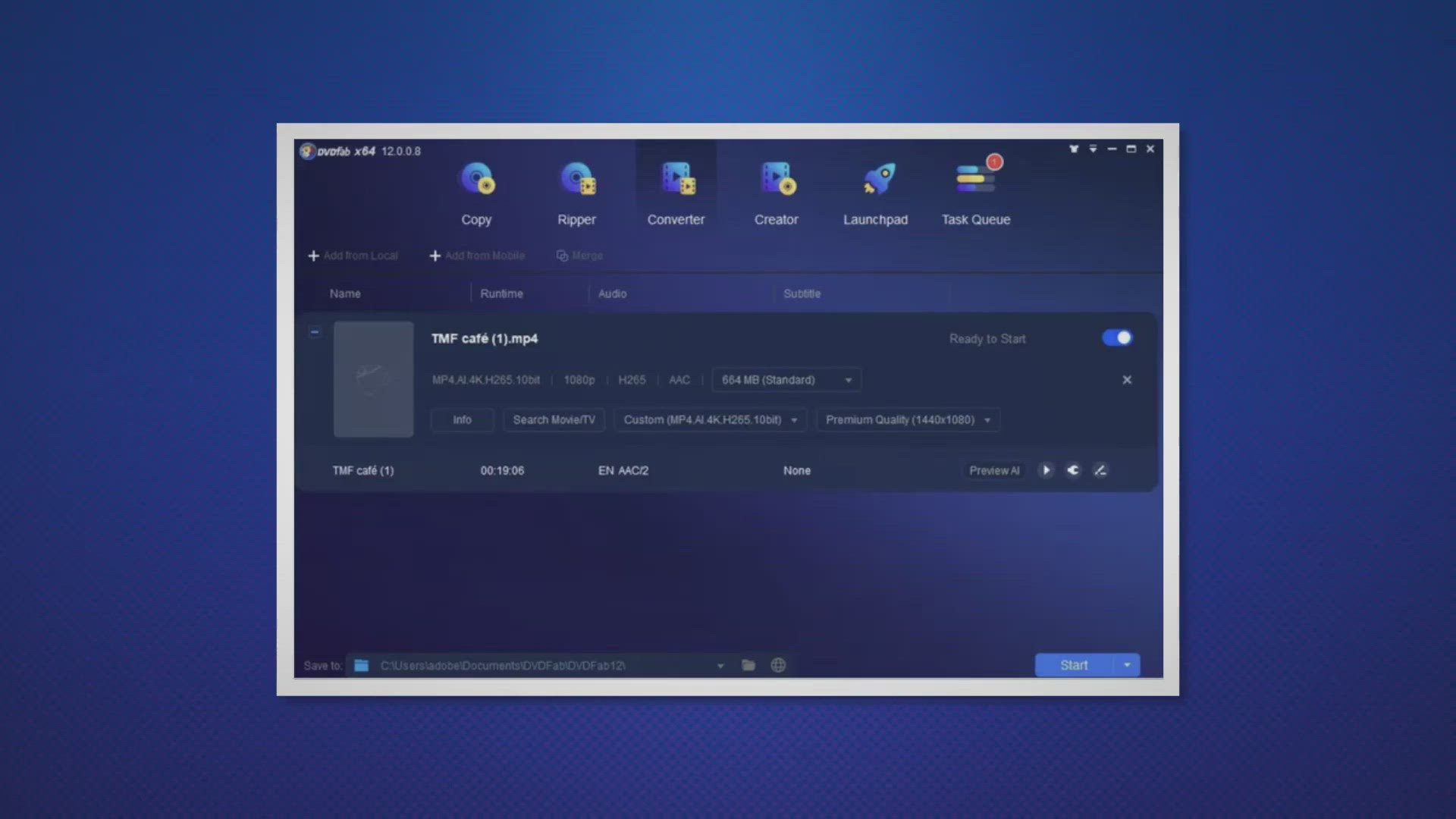Toggle off the TMF café task switch
The height and width of the screenshot is (819, 1456).
1117,338
